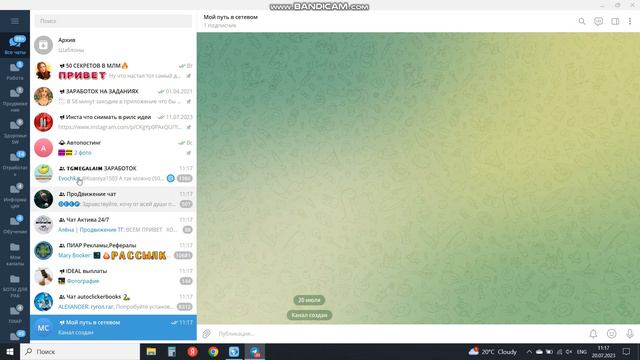This screenshot has height=360, width=640.
Task: Open 50 СЕКРЕТОВ В МЛМ channel
Action: (x=113, y=71)
